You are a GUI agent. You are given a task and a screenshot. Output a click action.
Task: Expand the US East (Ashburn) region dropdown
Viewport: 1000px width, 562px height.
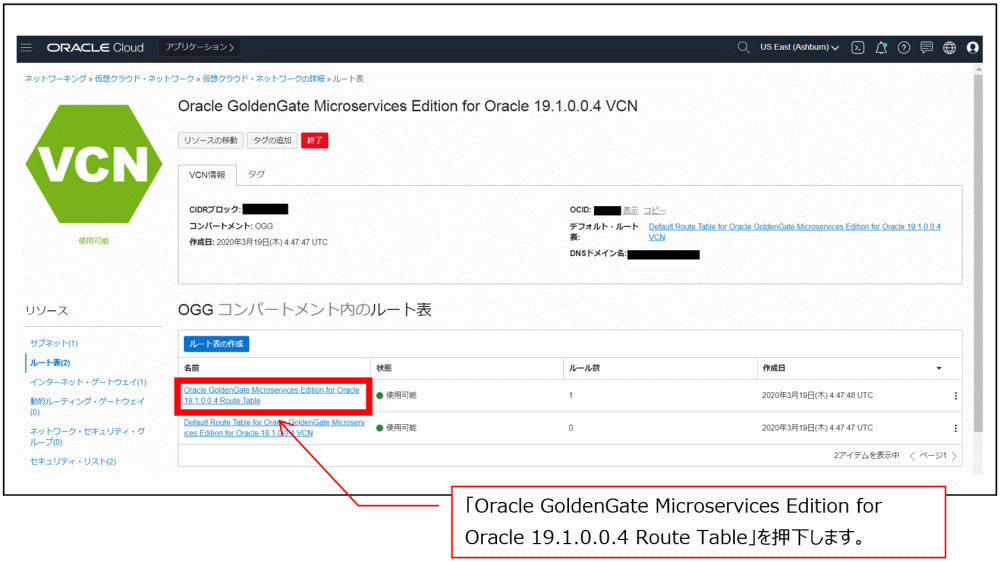[x=799, y=47]
